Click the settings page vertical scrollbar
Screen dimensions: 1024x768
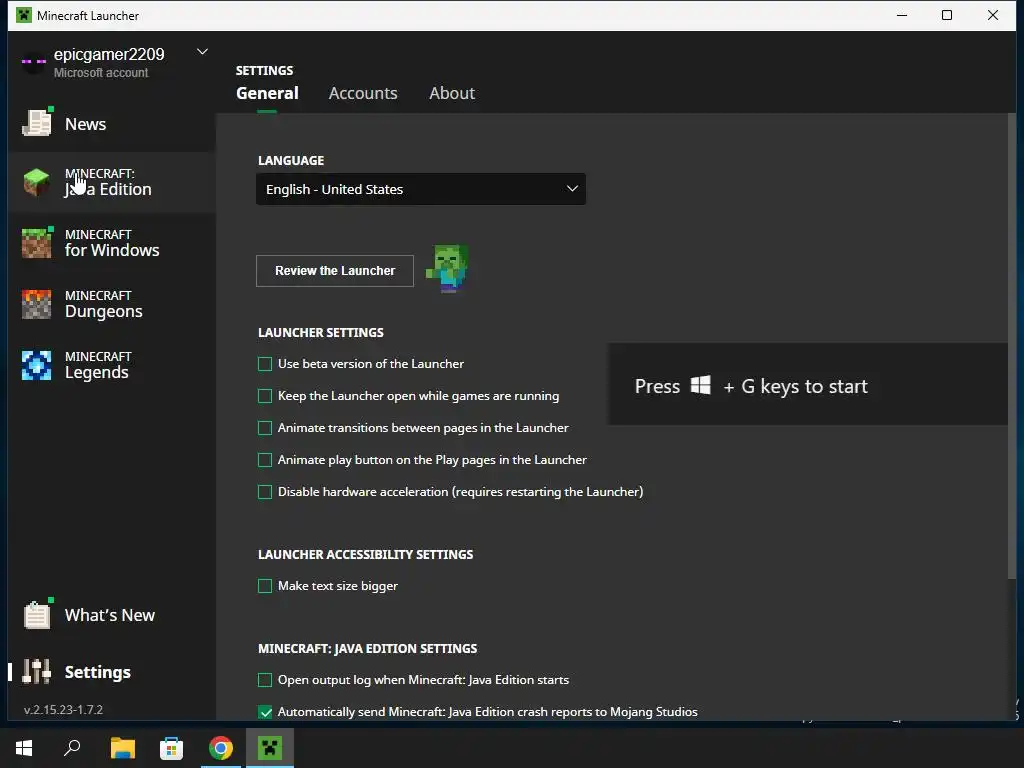click(x=1012, y=345)
